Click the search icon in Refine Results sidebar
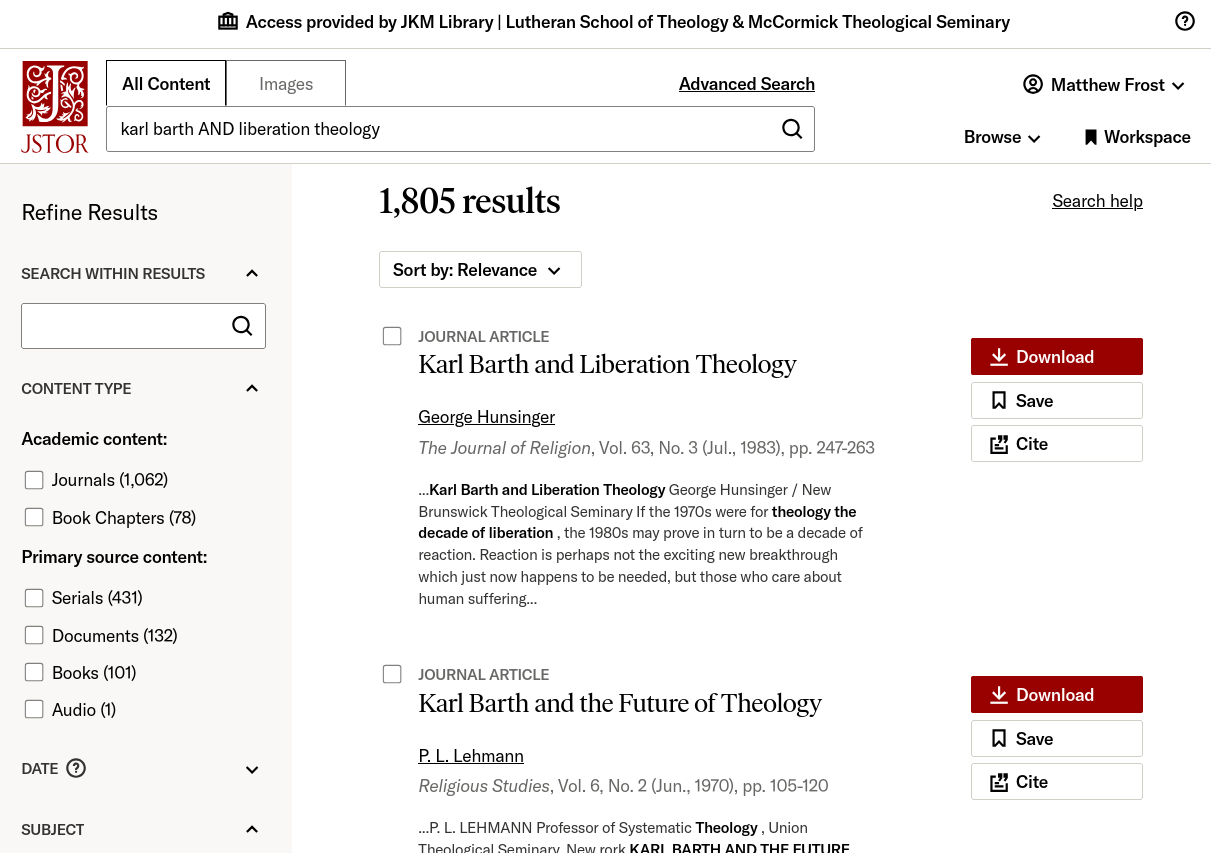This screenshot has height=853, width=1211. [242, 325]
